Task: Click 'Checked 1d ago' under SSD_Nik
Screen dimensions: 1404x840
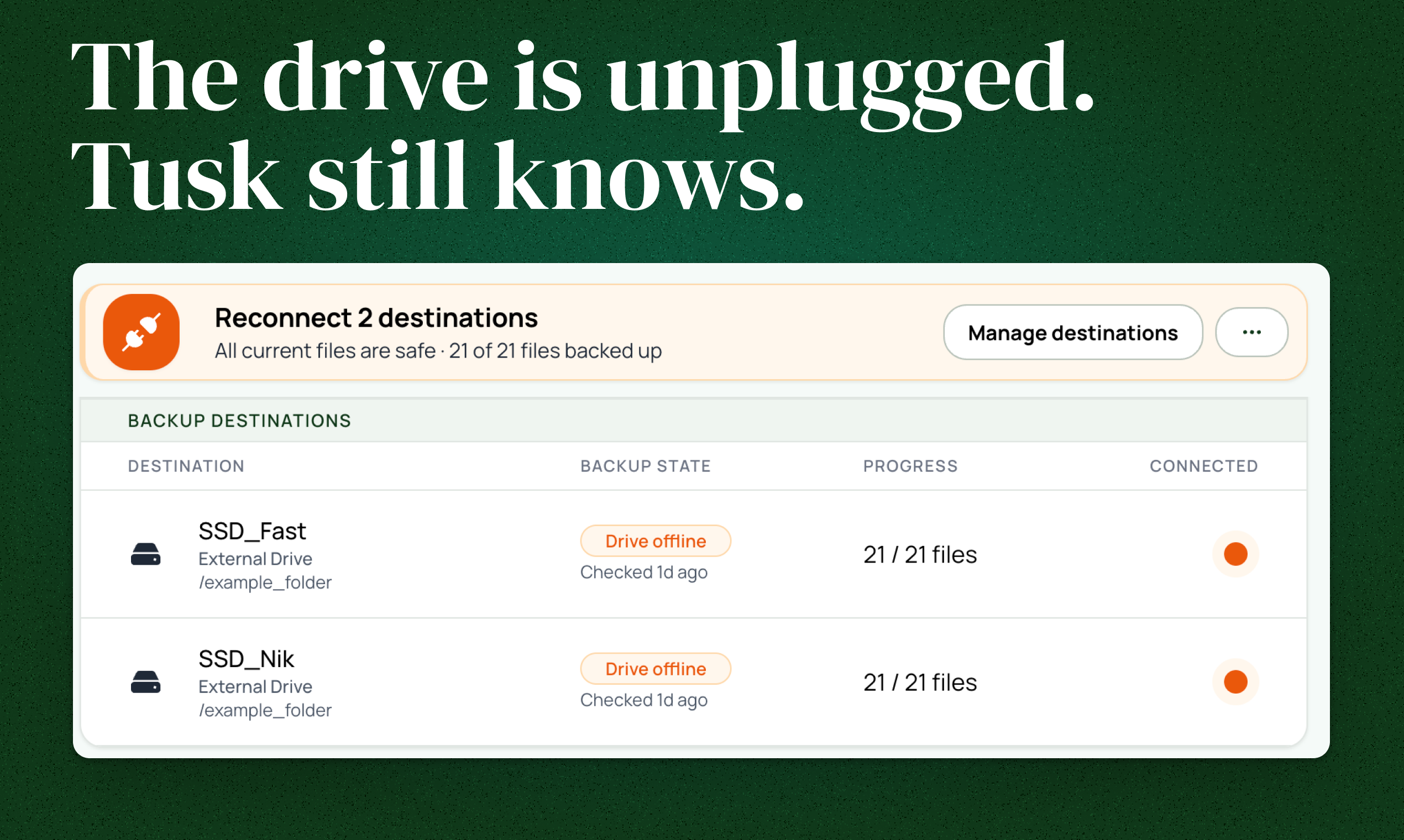Action: click(644, 701)
